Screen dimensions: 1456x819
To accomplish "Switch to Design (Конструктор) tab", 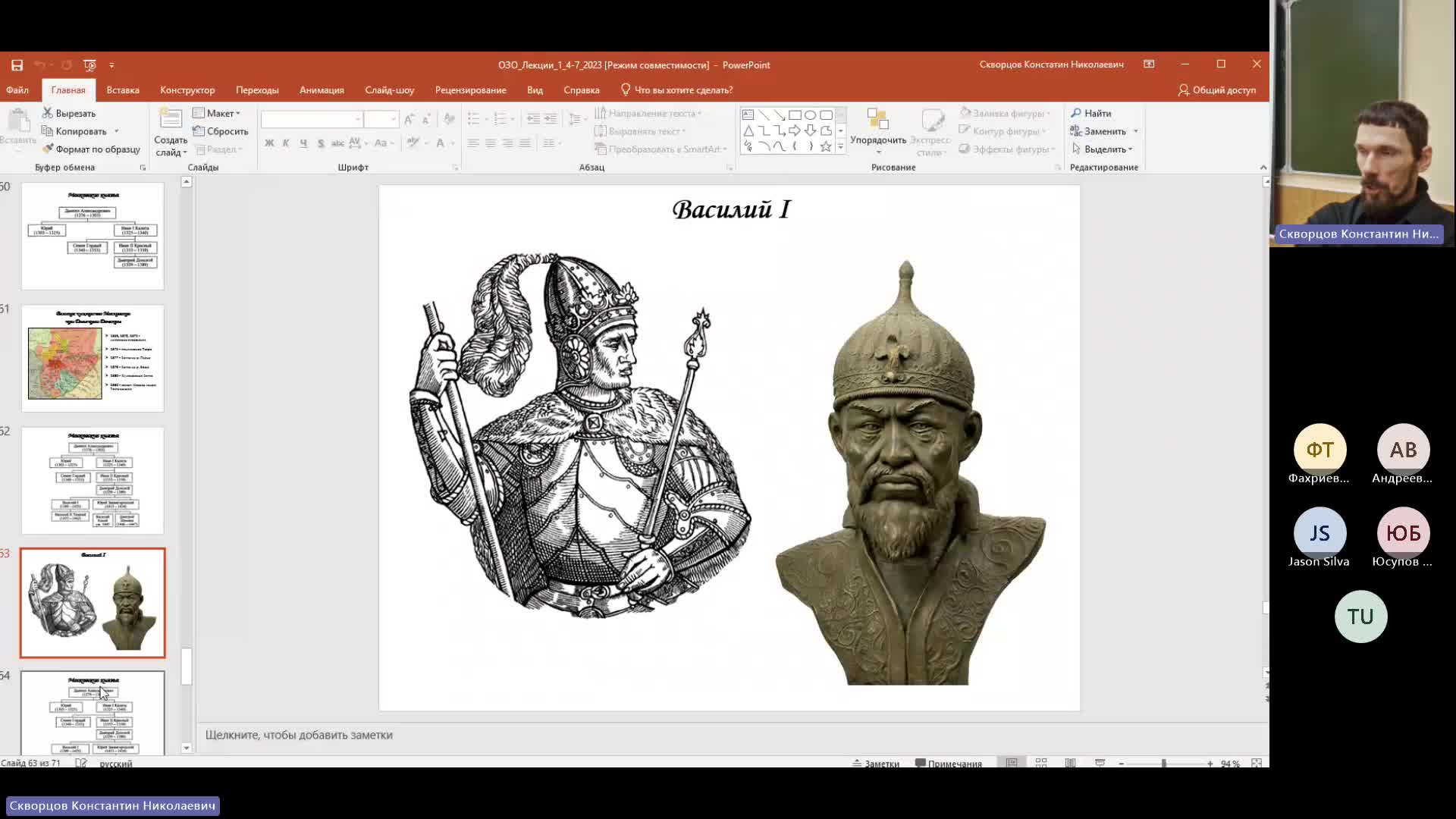I will (x=187, y=89).
